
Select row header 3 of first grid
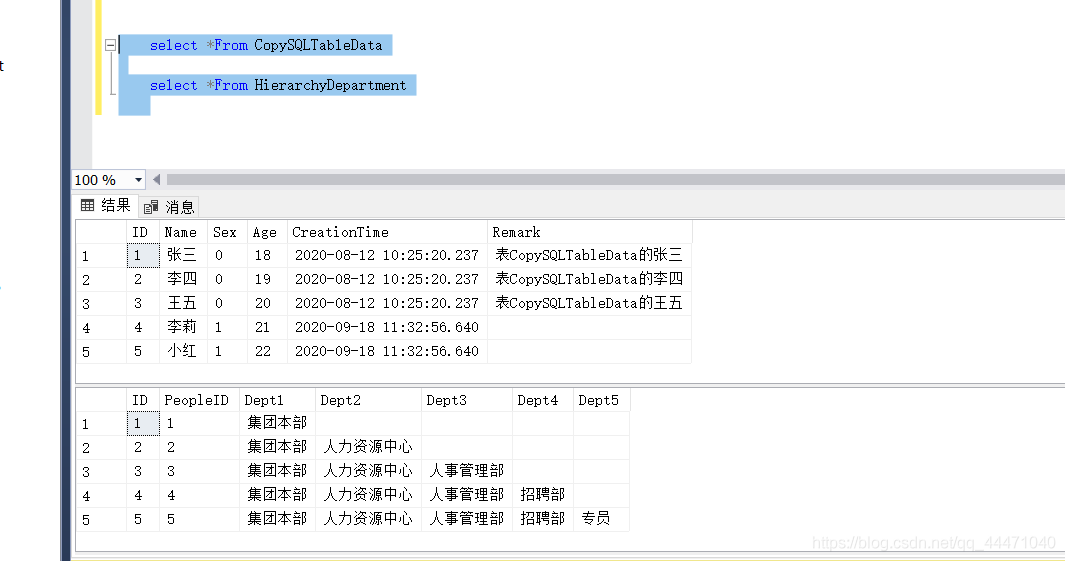tap(101, 304)
